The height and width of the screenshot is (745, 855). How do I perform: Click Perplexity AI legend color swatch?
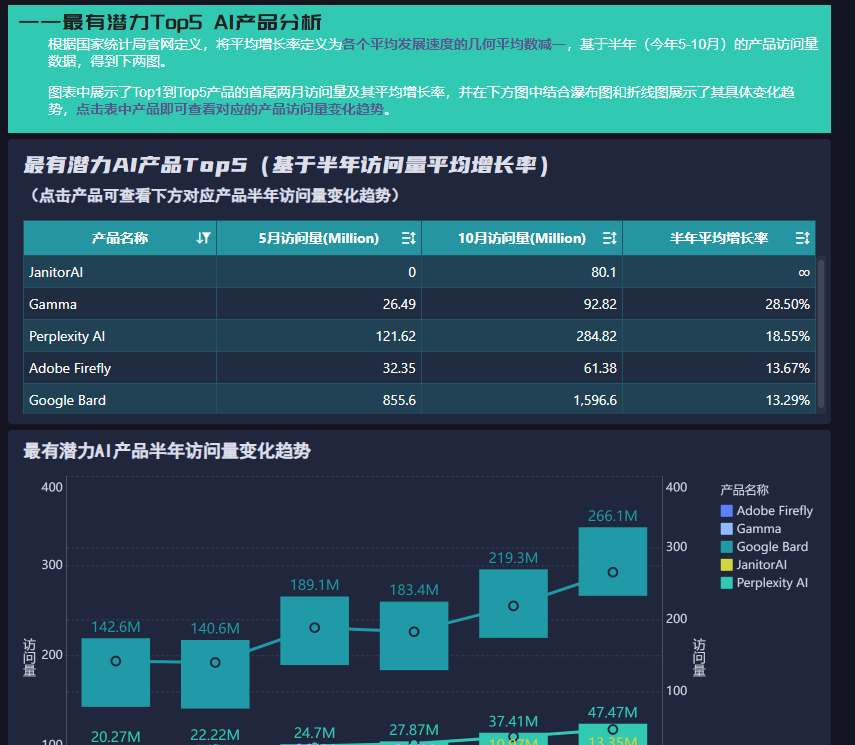tap(726, 582)
